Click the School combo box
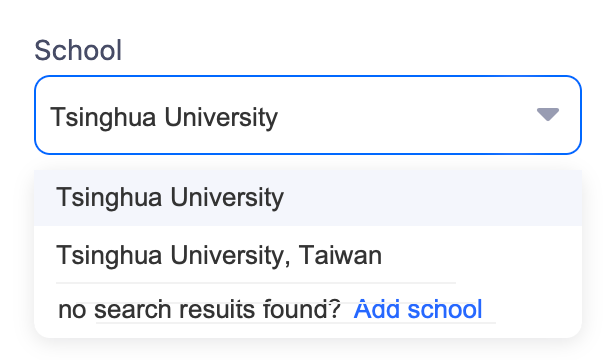The width and height of the screenshot is (604, 360). [x=308, y=115]
